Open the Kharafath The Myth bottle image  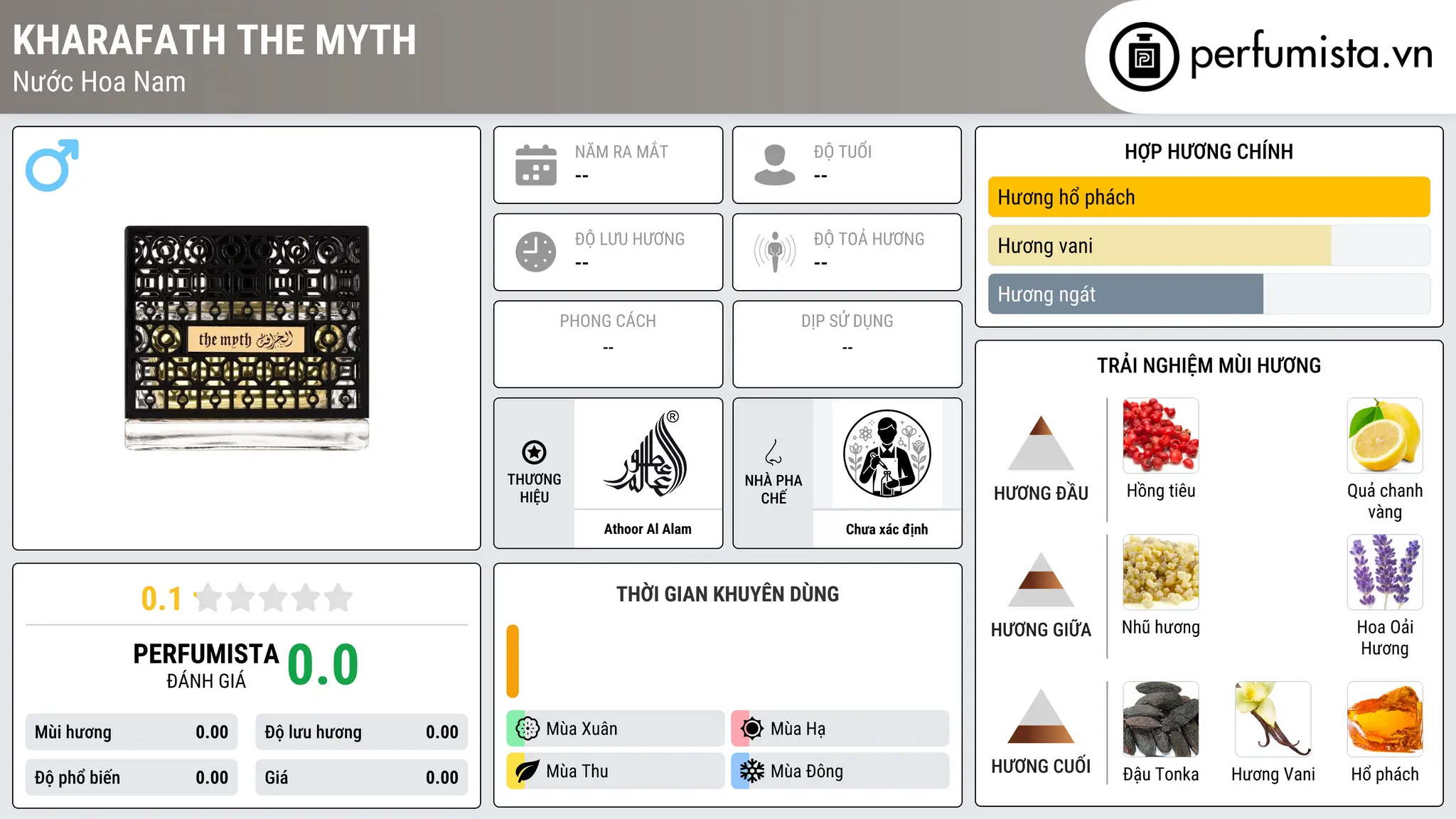pos(247,338)
